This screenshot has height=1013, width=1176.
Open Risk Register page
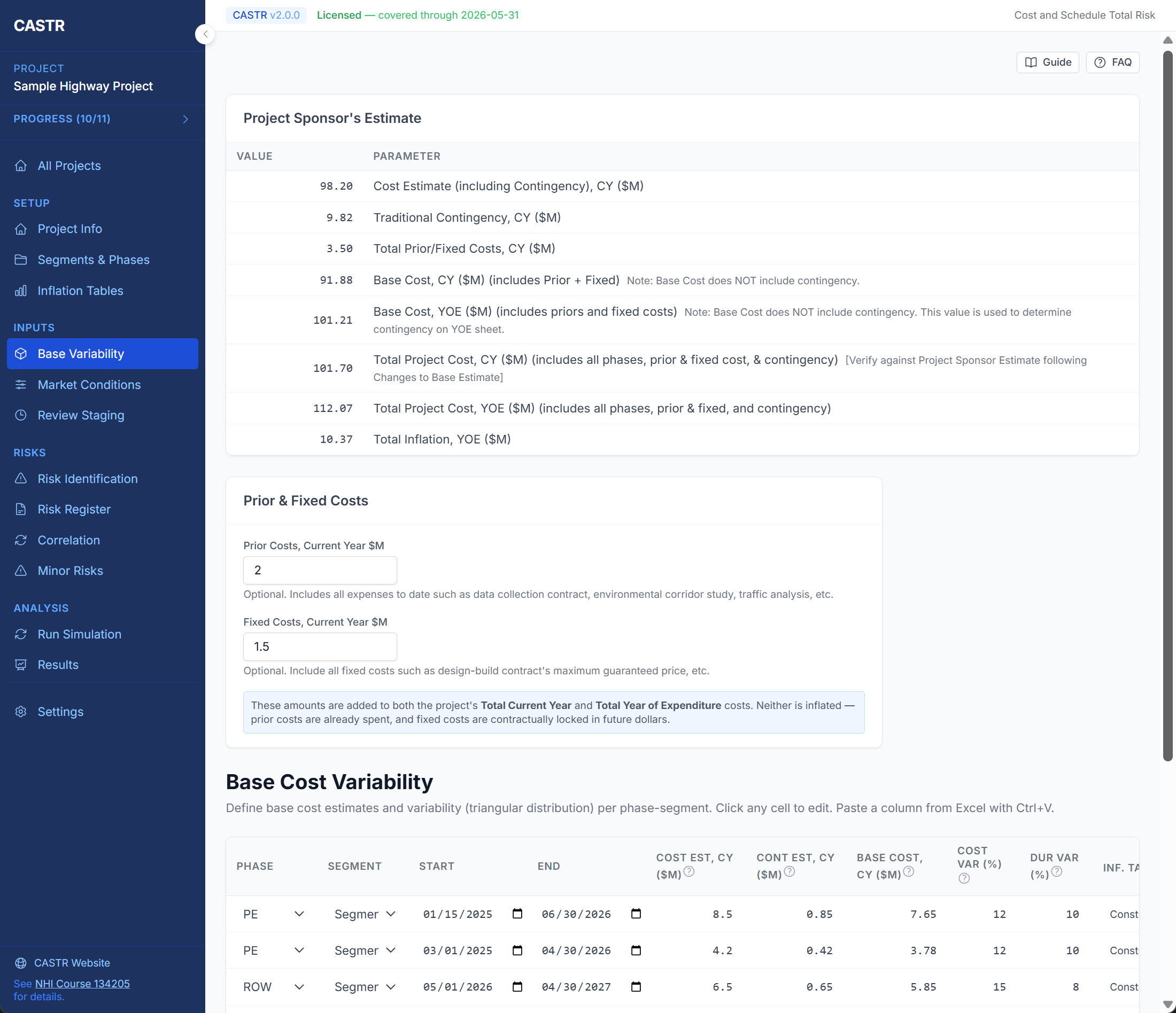[102, 509]
